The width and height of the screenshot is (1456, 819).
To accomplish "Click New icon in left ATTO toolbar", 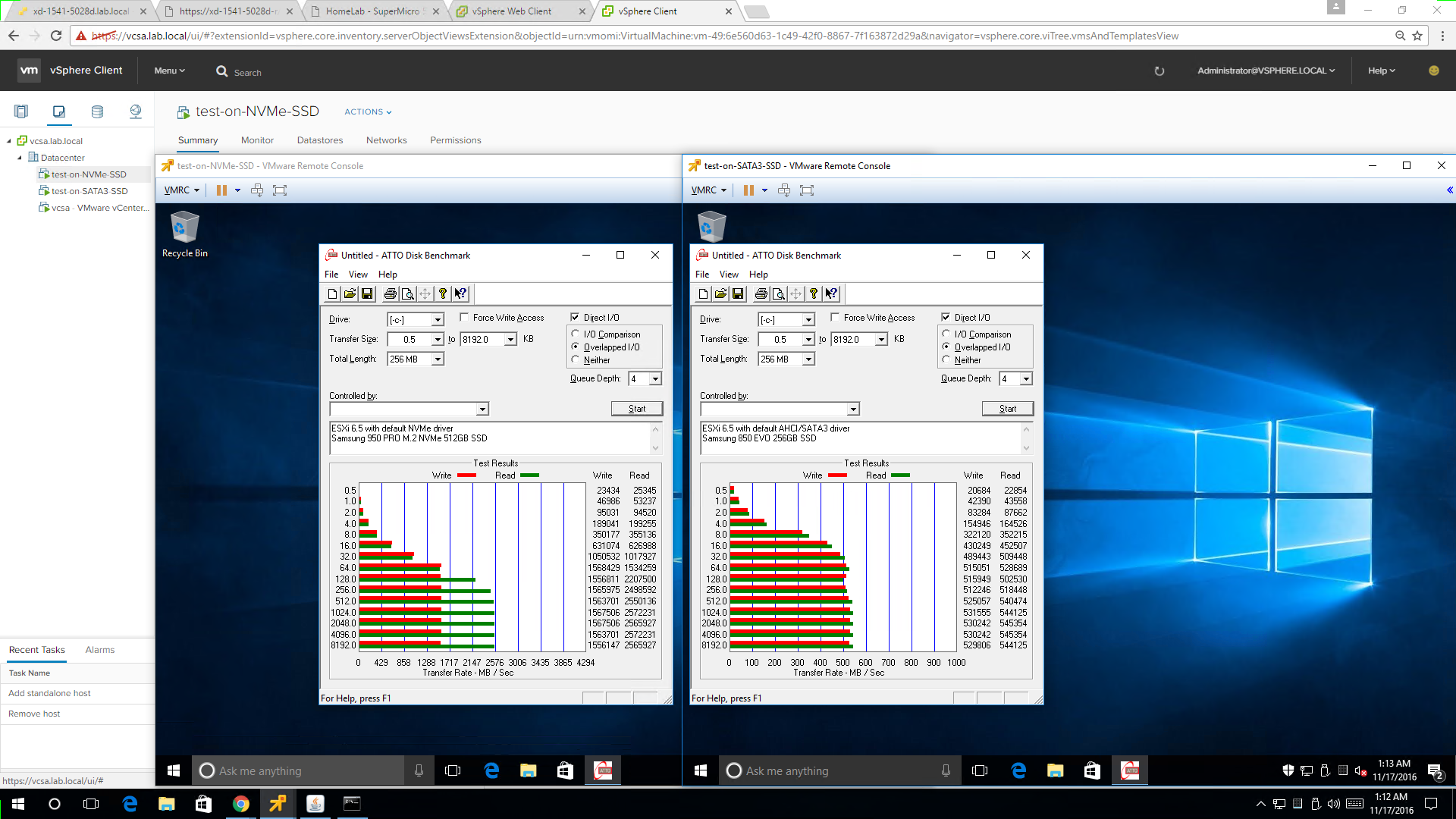I will coord(332,294).
